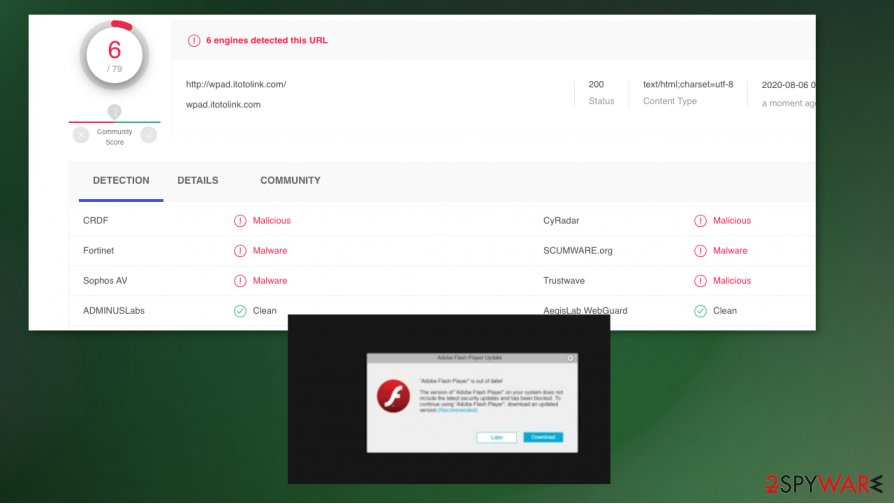
Task: Click the CyRadar malicious warning icon
Action: pyautogui.click(x=700, y=221)
